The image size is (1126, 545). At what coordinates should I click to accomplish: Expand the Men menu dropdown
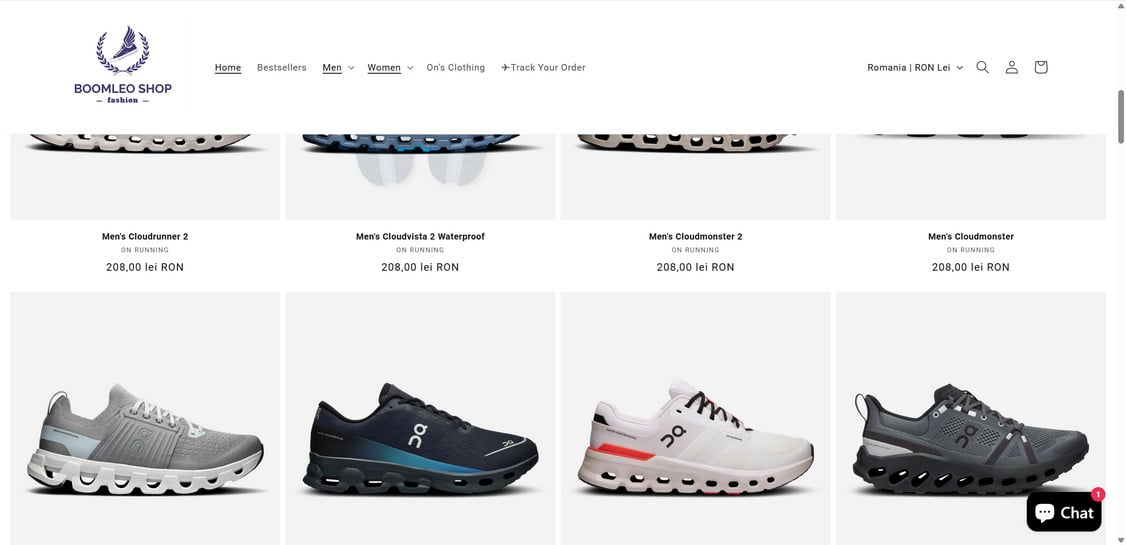[x=338, y=67]
